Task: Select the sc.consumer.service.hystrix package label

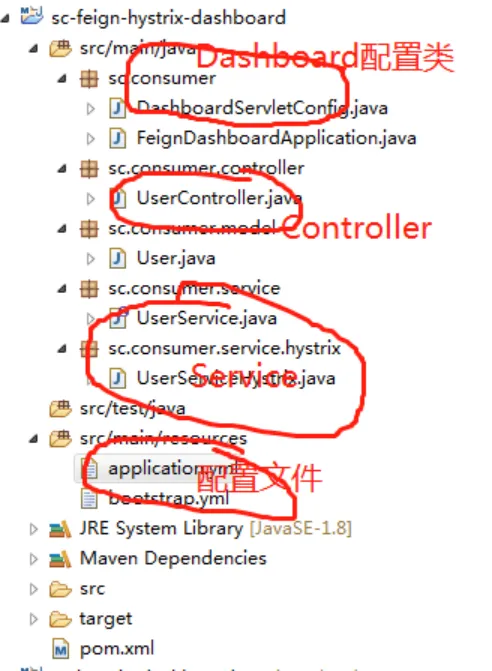Action: click(x=225, y=349)
